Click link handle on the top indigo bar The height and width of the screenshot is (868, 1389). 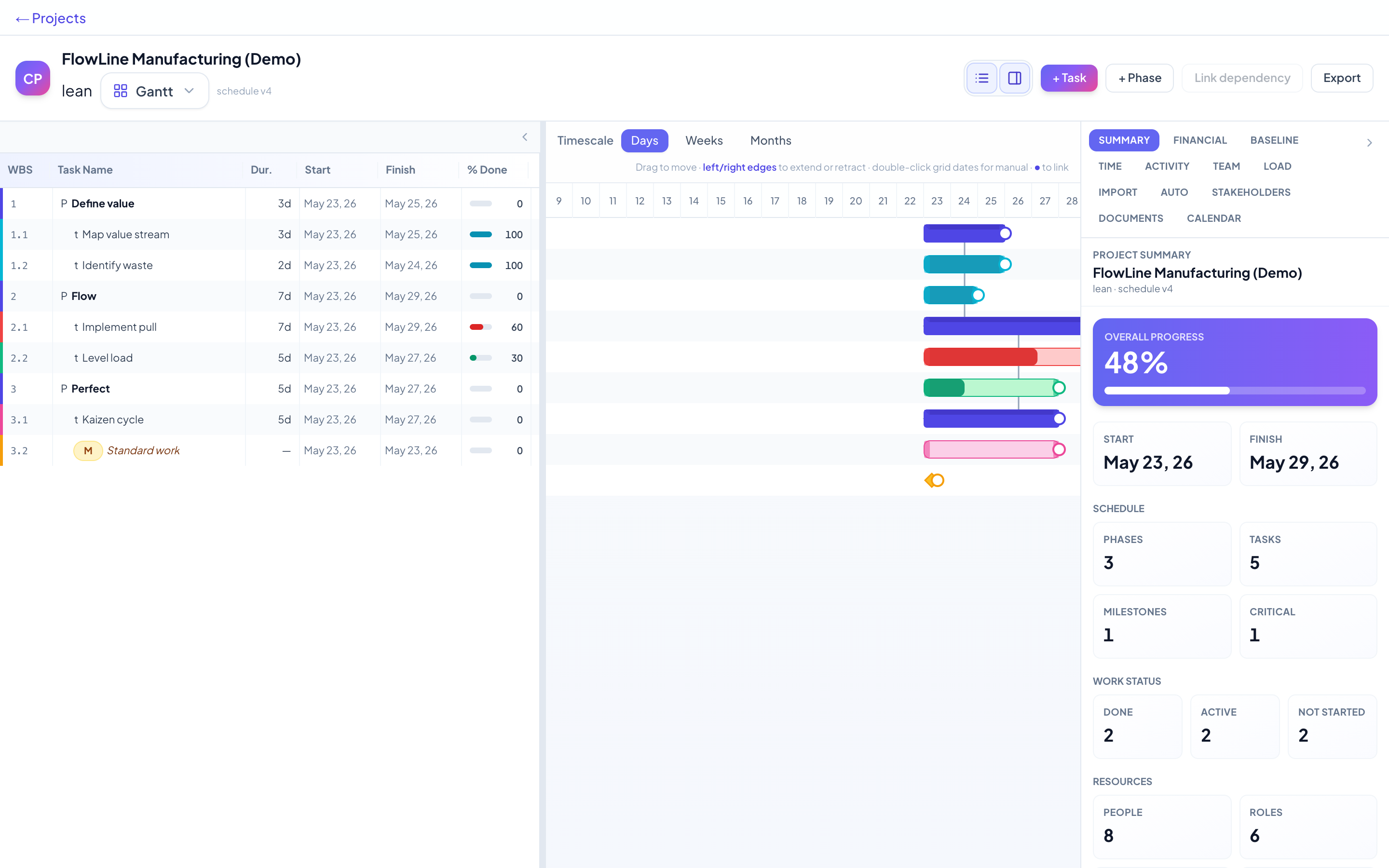(x=1005, y=234)
